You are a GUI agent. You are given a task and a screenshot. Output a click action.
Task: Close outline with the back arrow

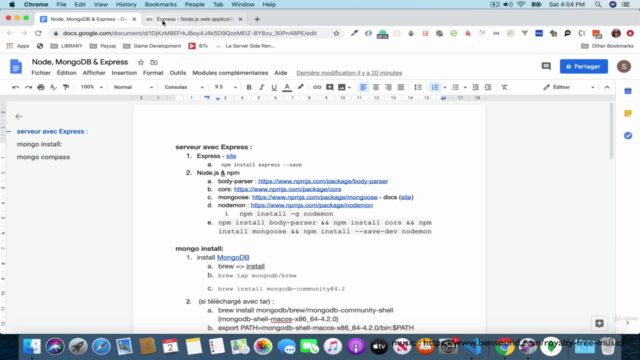pyautogui.click(x=19, y=116)
